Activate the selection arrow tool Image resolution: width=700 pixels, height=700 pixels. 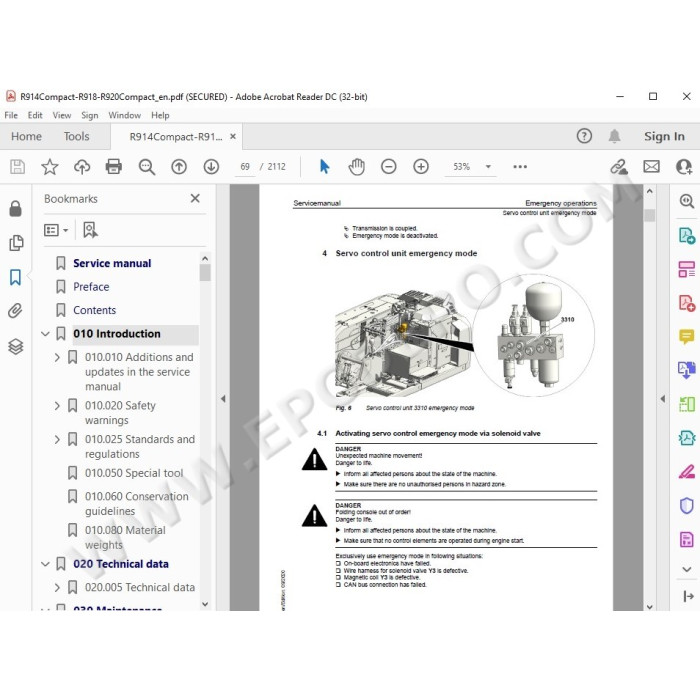click(x=325, y=167)
